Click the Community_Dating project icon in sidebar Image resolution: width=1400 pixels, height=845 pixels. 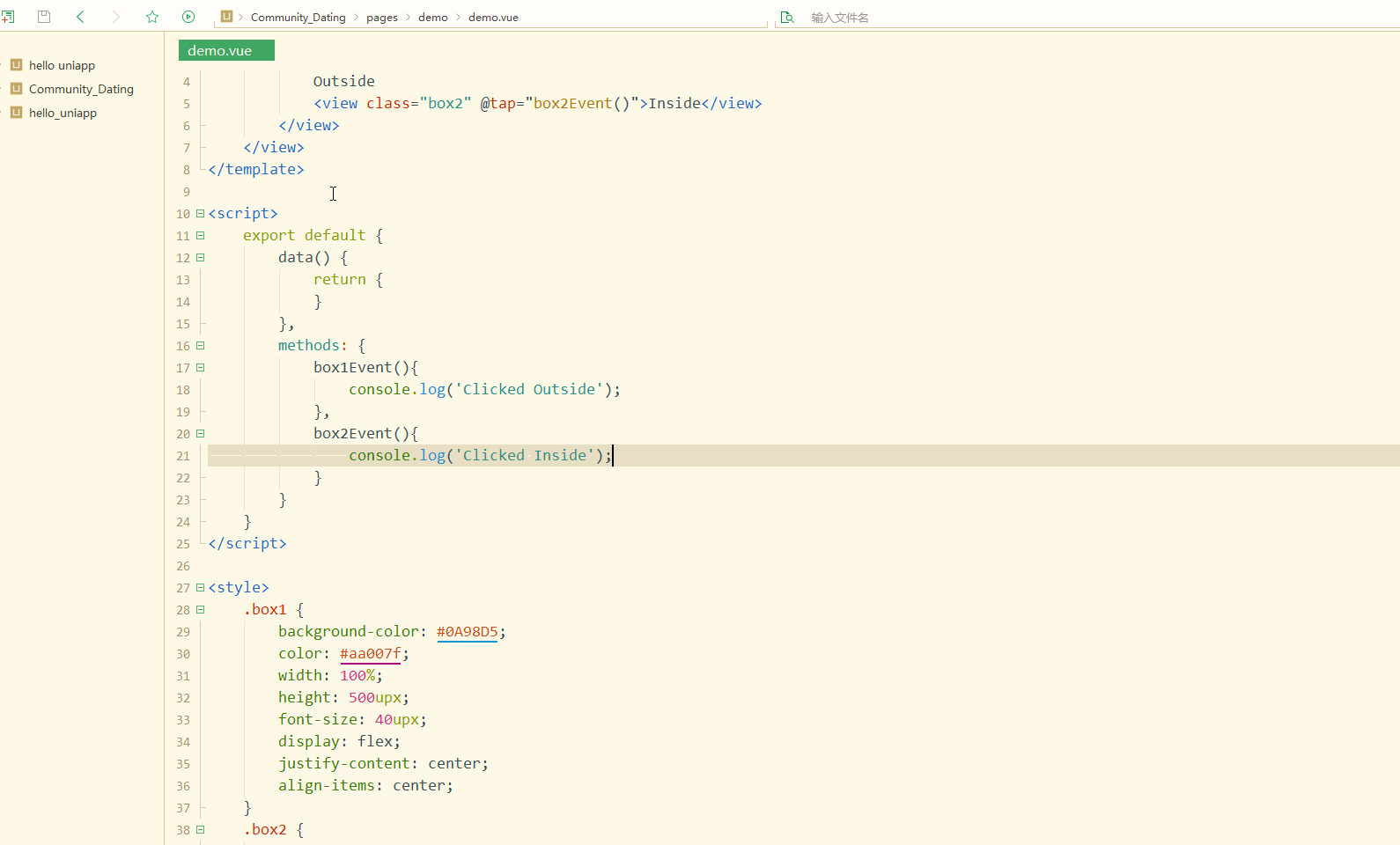(x=16, y=89)
